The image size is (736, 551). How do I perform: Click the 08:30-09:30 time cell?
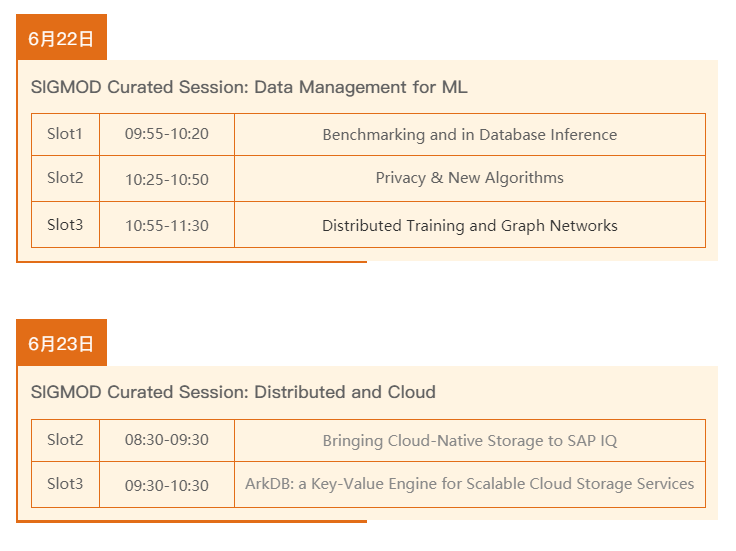coord(167,440)
